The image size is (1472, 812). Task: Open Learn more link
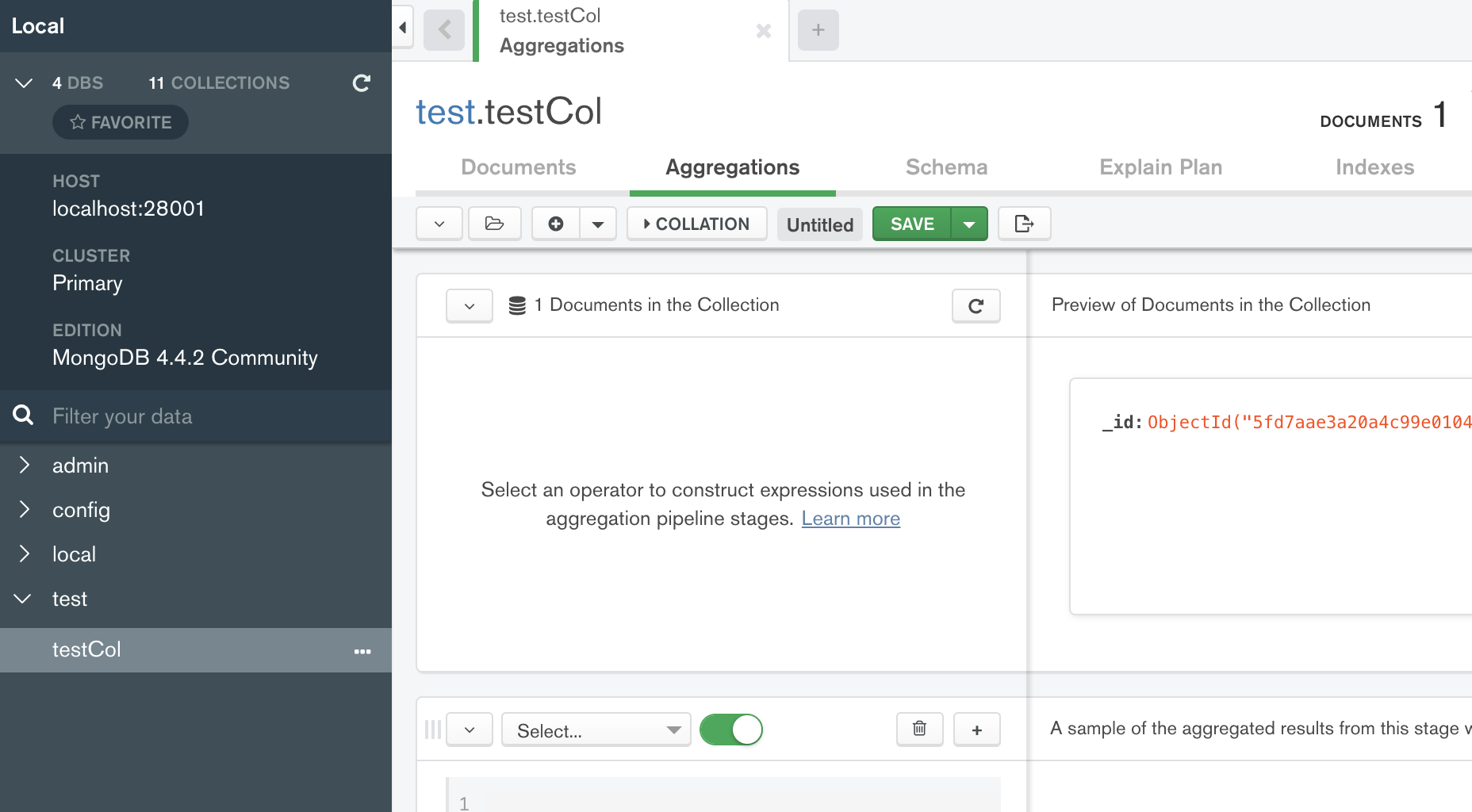pos(850,519)
